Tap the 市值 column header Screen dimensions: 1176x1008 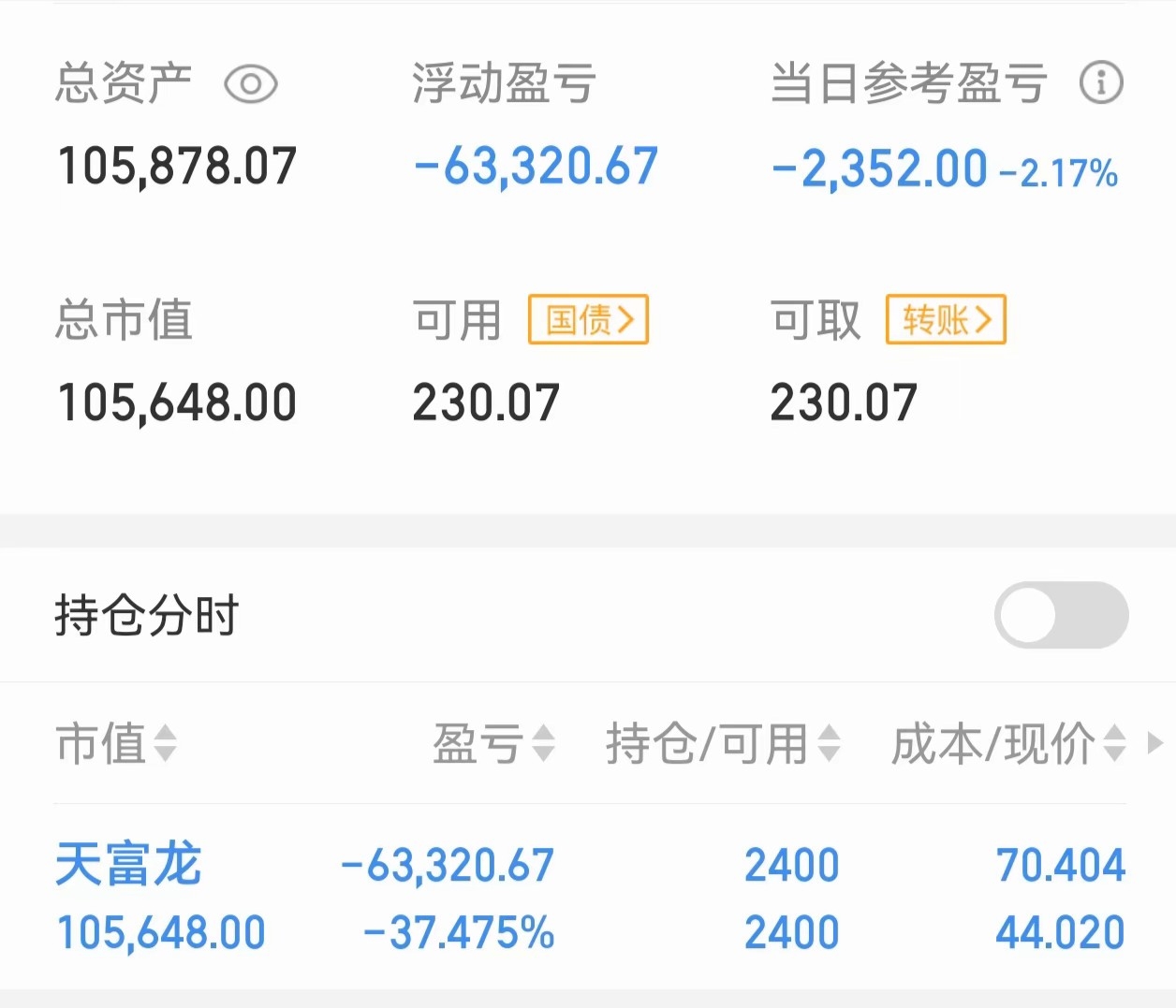tap(101, 744)
